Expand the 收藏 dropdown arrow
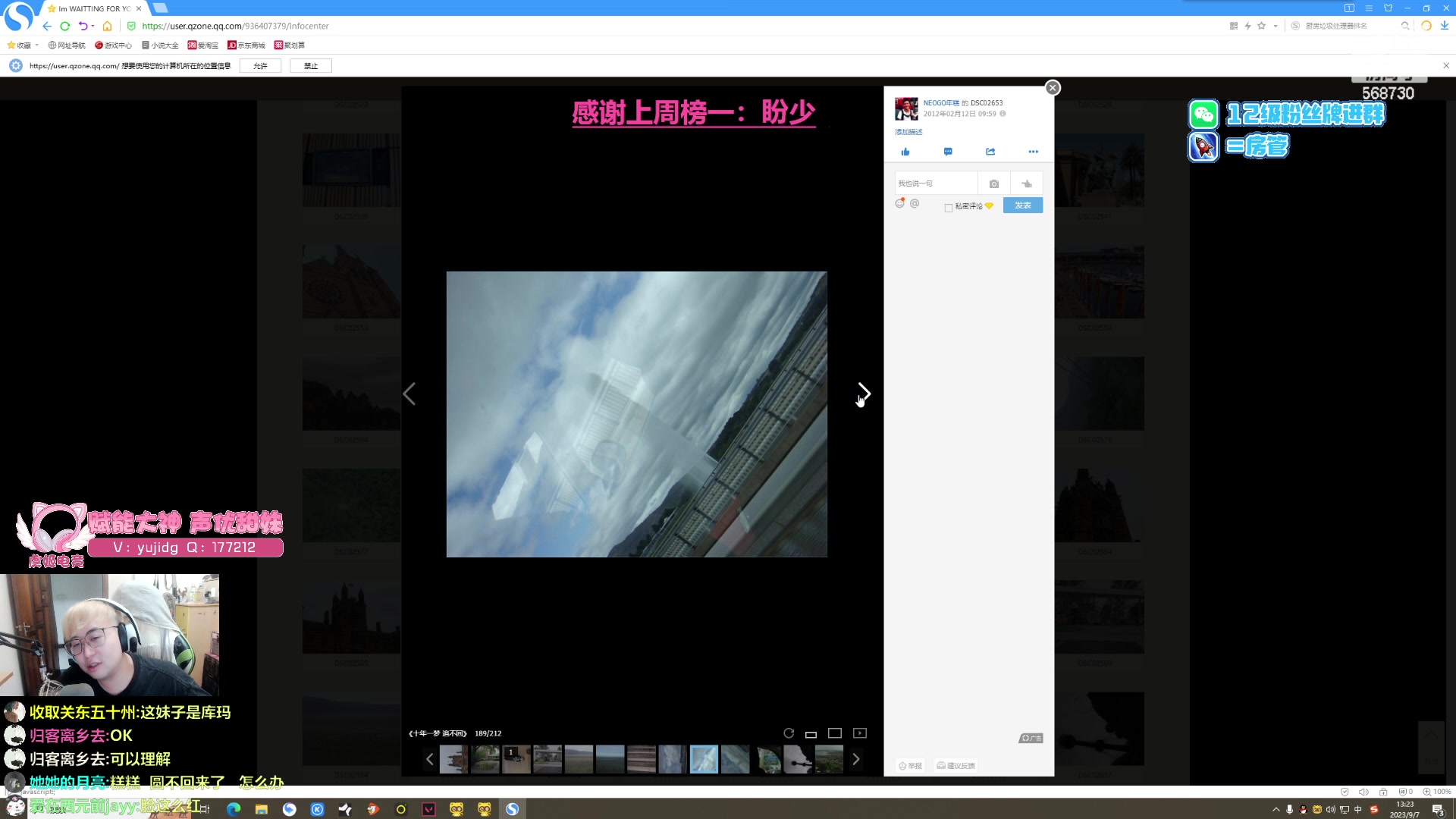The width and height of the screenshot is (1456, 819). (36, 45)
